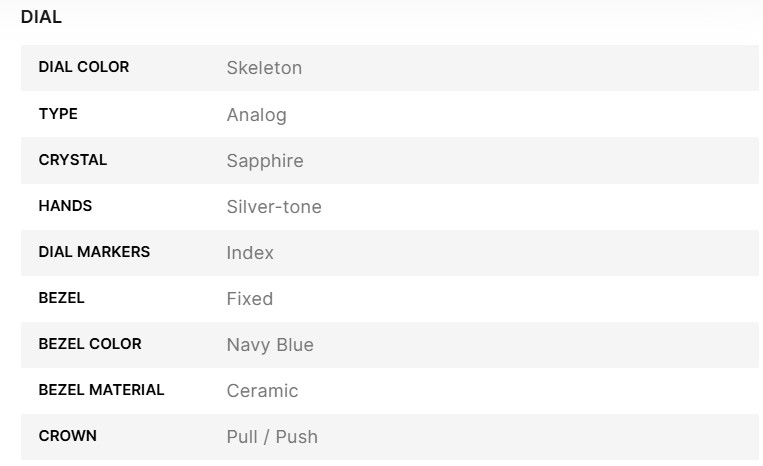The height and width of the screenshot is (466, 763).
Task: Select the Silver-tone hands value
Action: 274,207
